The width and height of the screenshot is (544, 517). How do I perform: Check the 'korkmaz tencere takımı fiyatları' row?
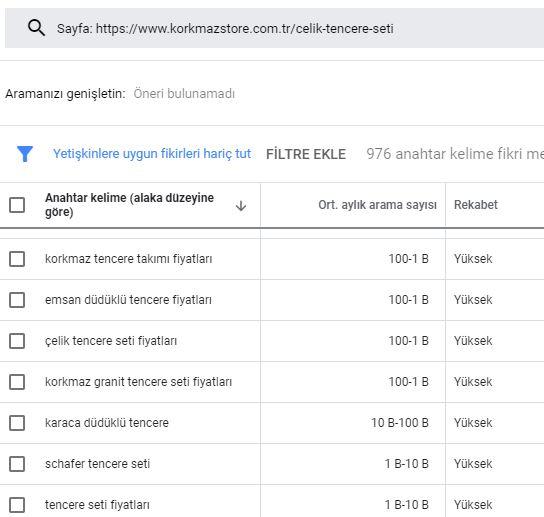(17, 259)
